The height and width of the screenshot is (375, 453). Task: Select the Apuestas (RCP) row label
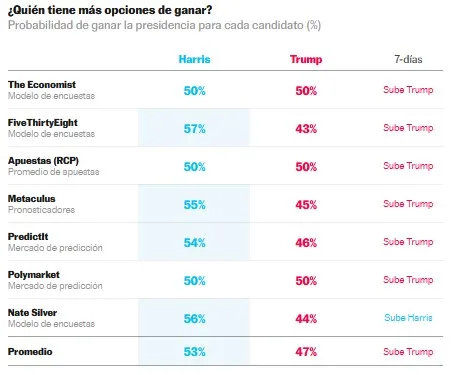click(43, 161)
